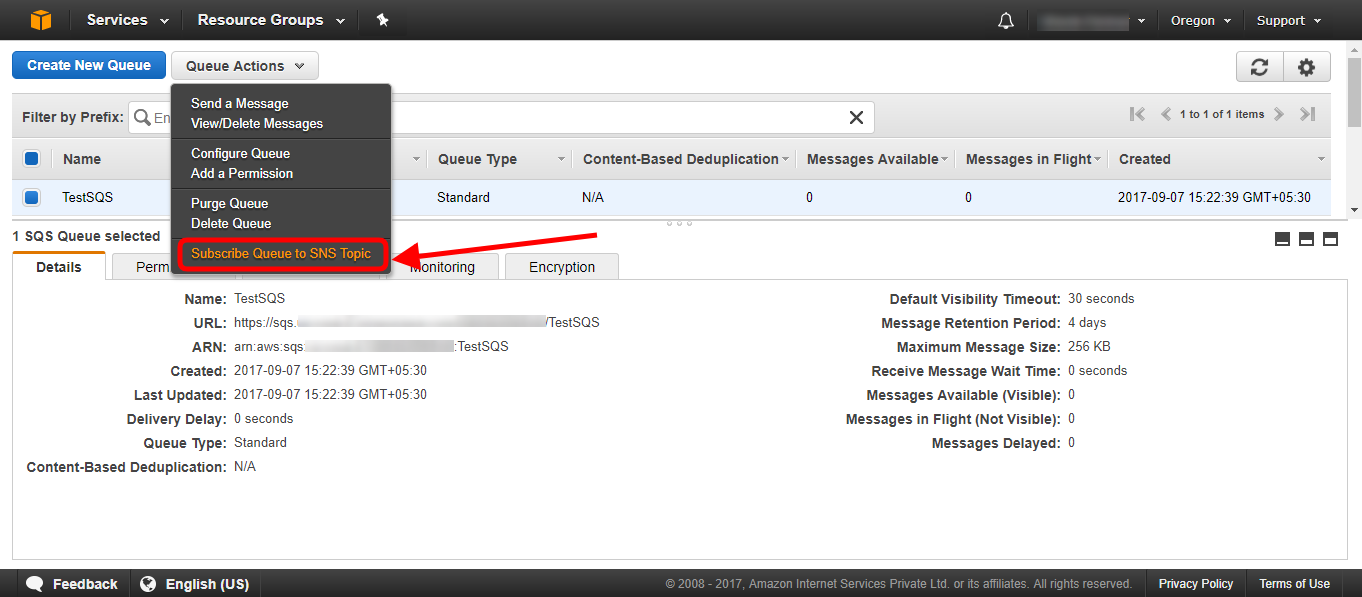This screenshot has width=1362, height=597.
Task: Refresh the queue list
Action: tap(1259, 67)
